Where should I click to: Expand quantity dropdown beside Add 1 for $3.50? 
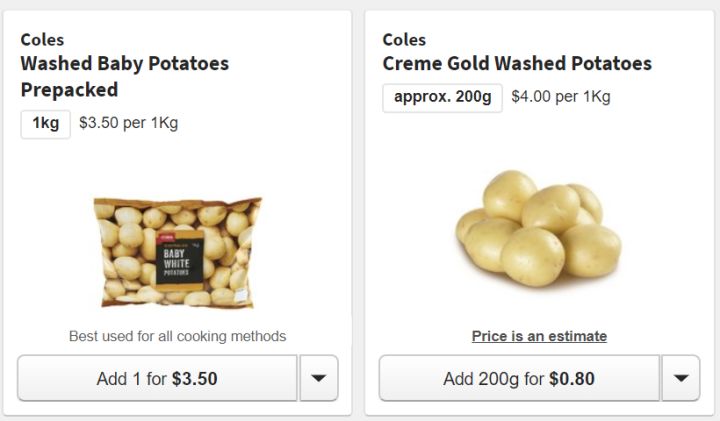pyautogui.click(x=319, y=378)
